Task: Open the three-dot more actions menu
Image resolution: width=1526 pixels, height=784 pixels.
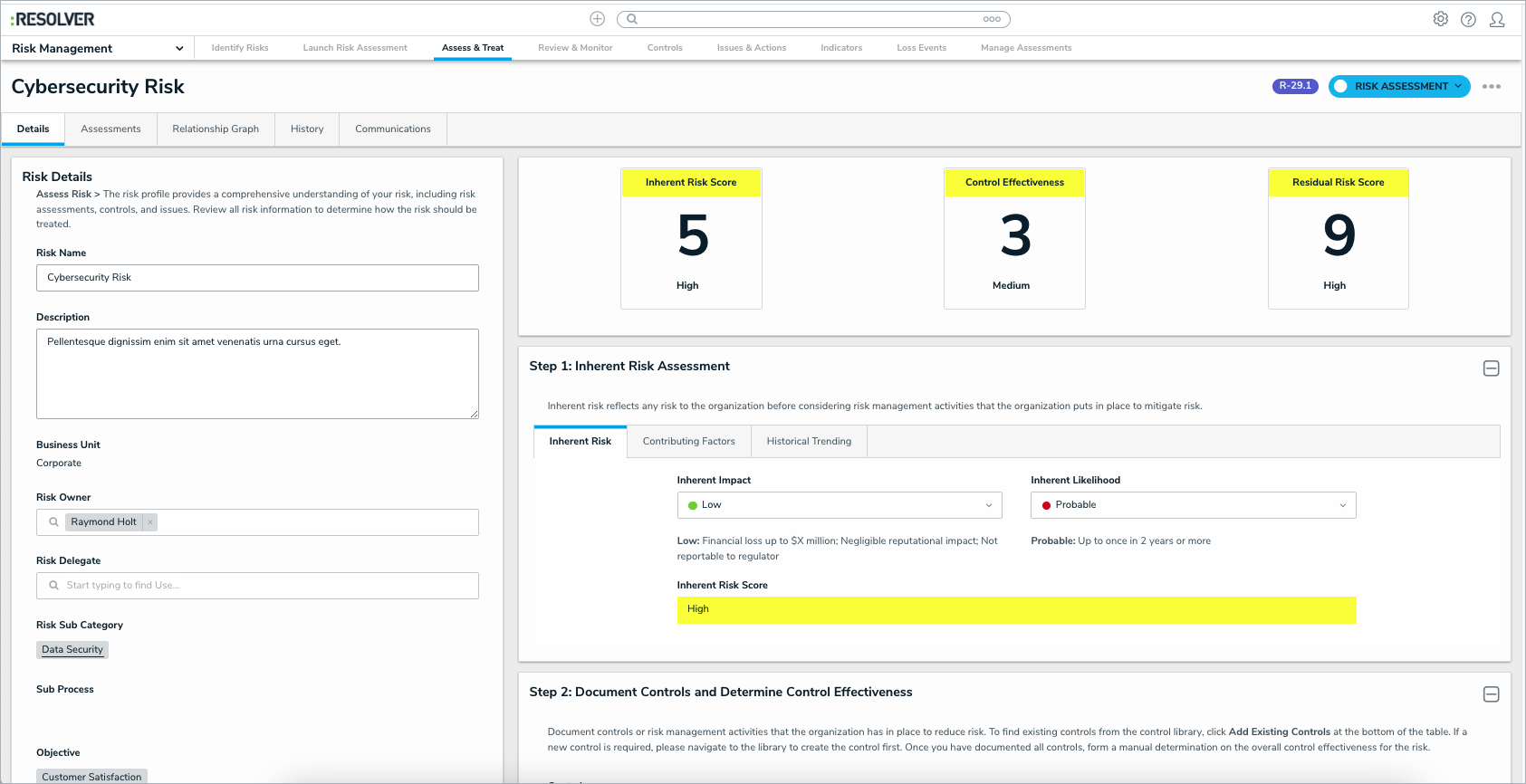Action: 1491,87
